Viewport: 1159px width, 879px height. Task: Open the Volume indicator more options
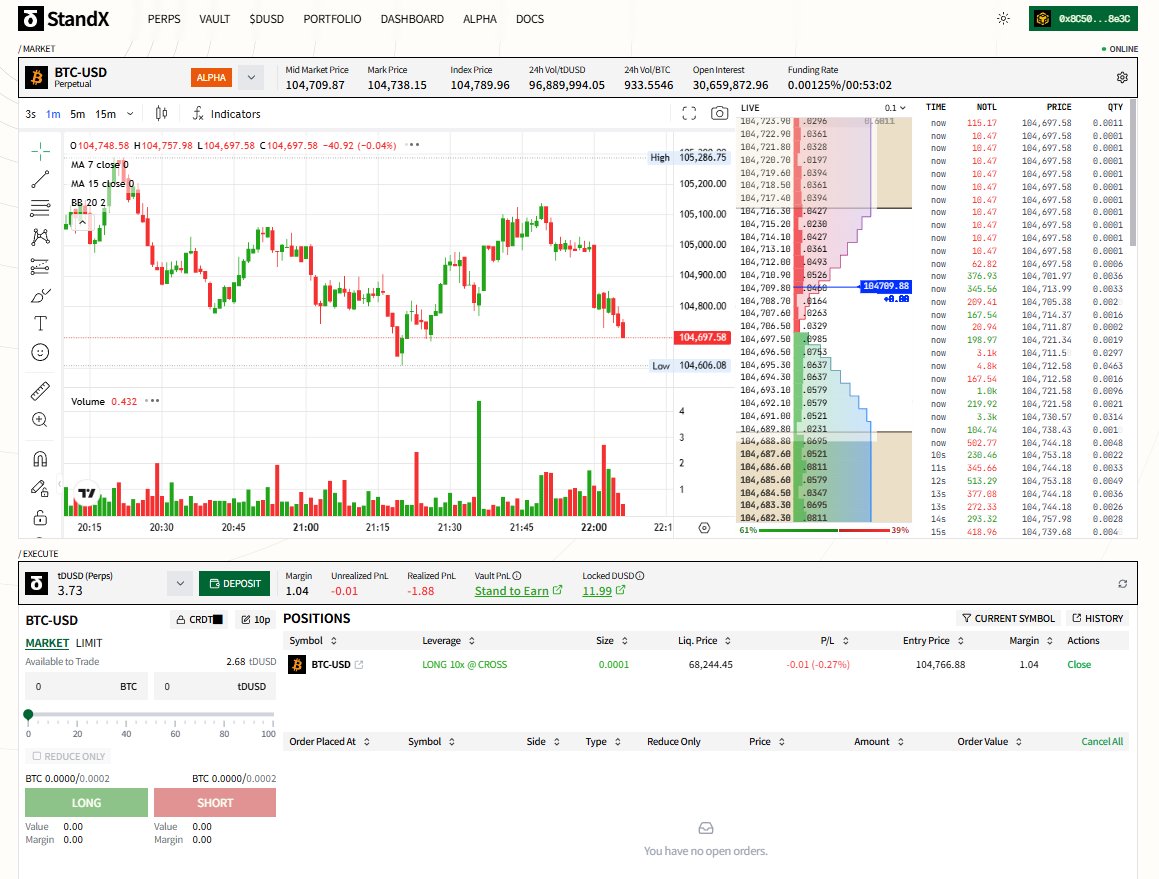pos(152,401)
